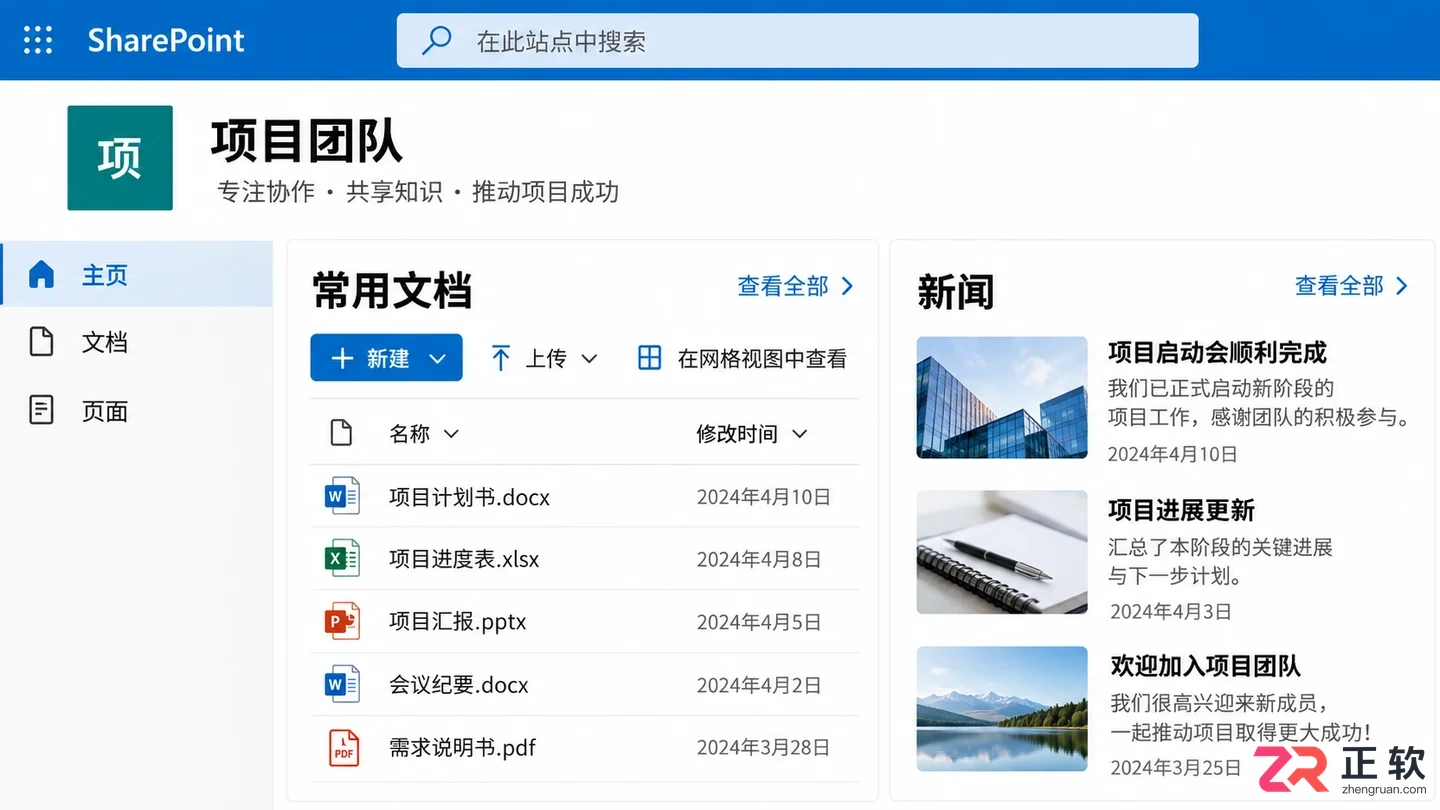Image resolution: width=1440 pixels, height=810 pixels.
Task: Select 页面 in the left navigation
Action: tap(137, 410)
